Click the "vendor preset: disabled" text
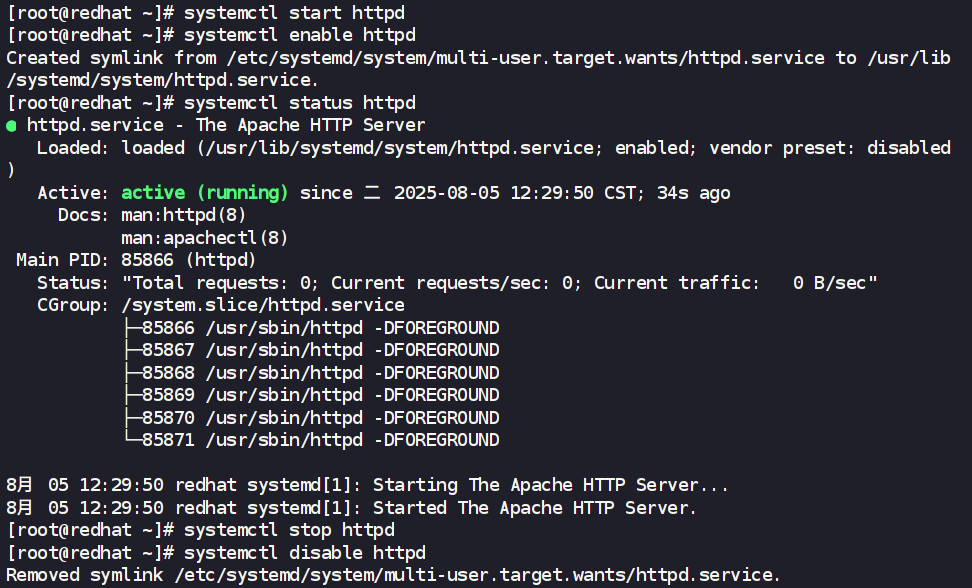 point(829,148)
